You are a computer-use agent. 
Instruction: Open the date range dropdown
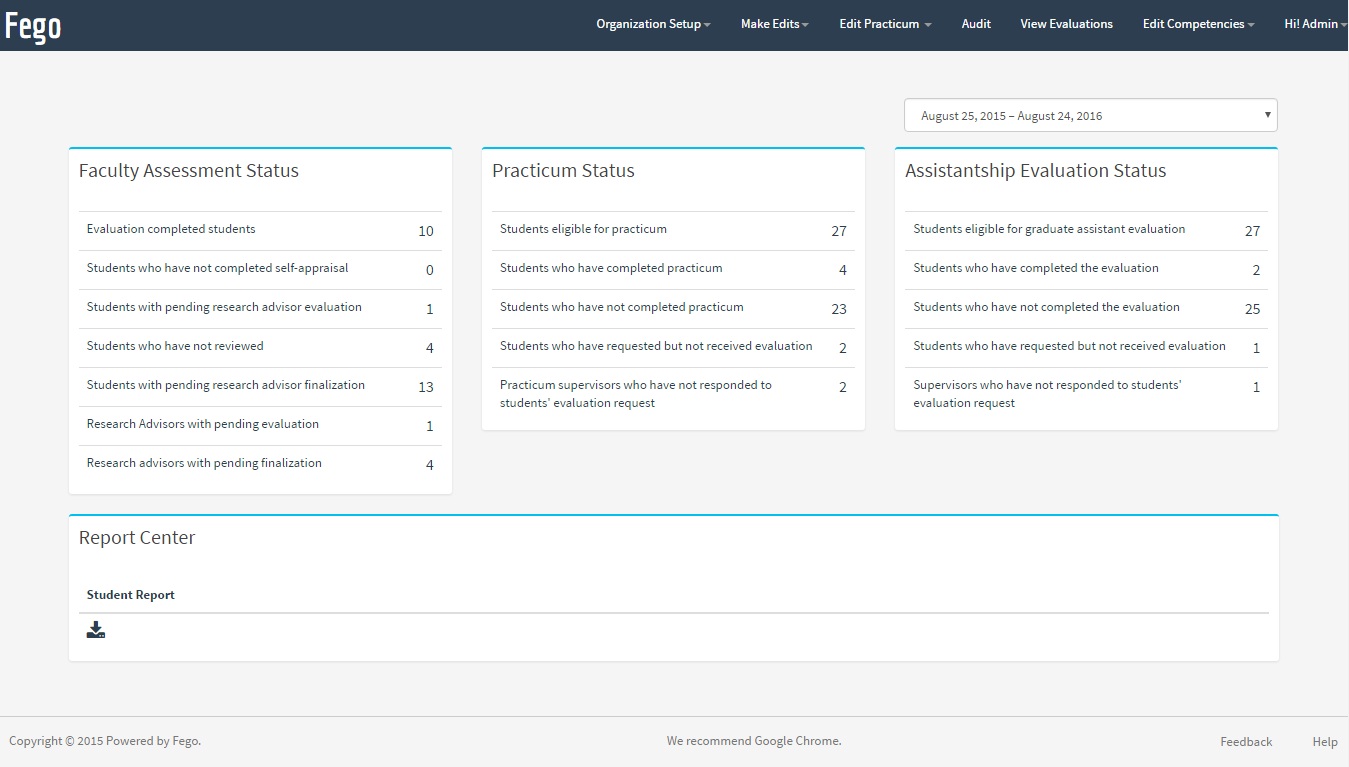1090,116
